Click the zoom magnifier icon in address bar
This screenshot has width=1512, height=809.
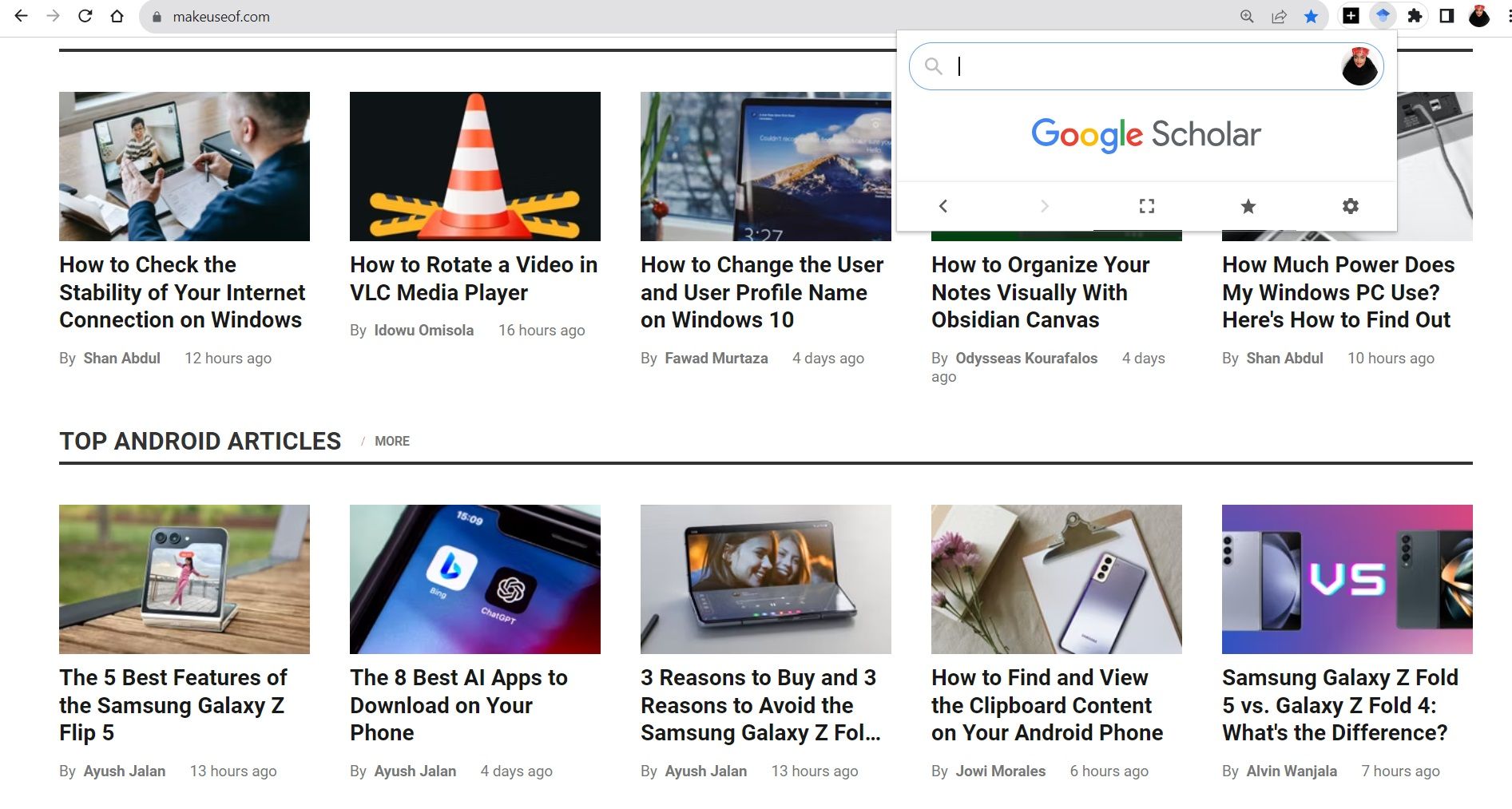[1247, 17]
